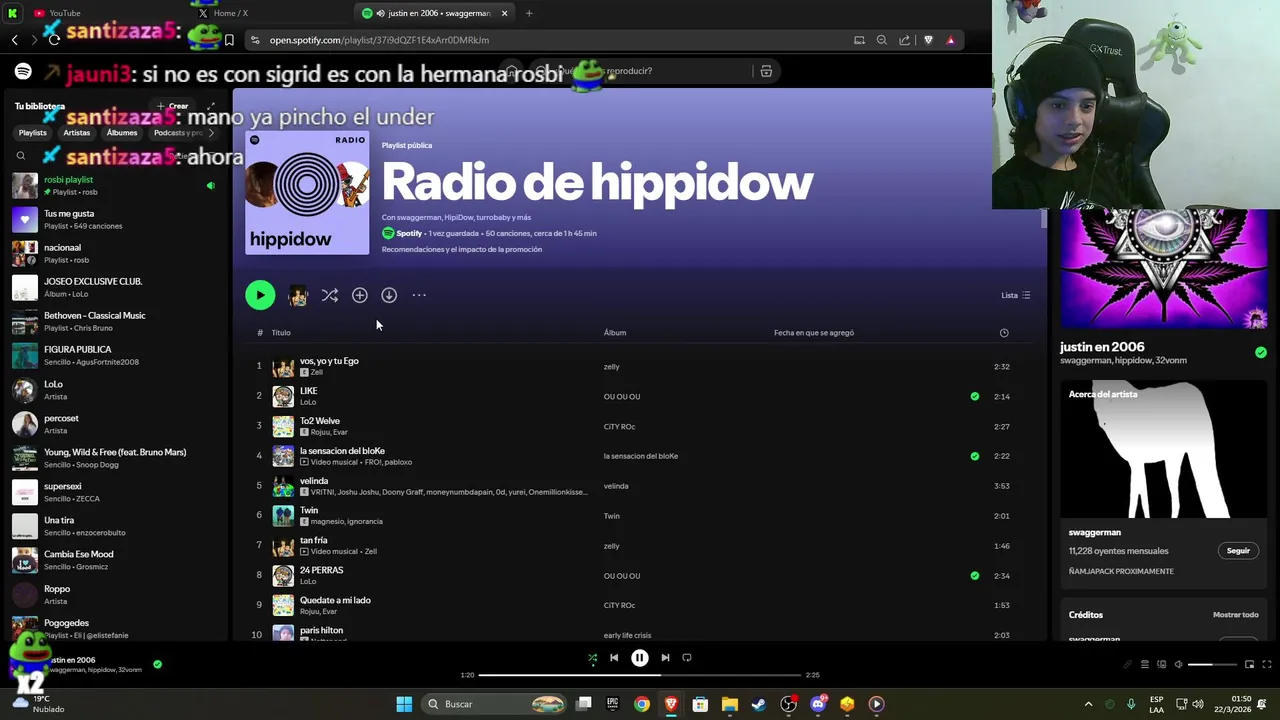This screenshot has width=1280, height=720.
Task: Select the Podcasts filter chip
Action: point(178,133)
